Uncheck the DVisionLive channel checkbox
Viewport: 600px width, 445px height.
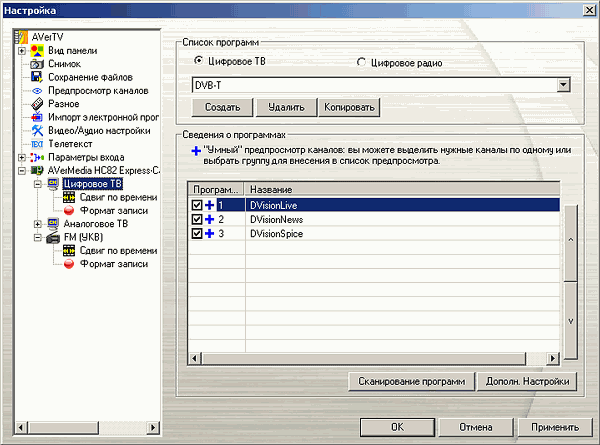tap(196, 205)
